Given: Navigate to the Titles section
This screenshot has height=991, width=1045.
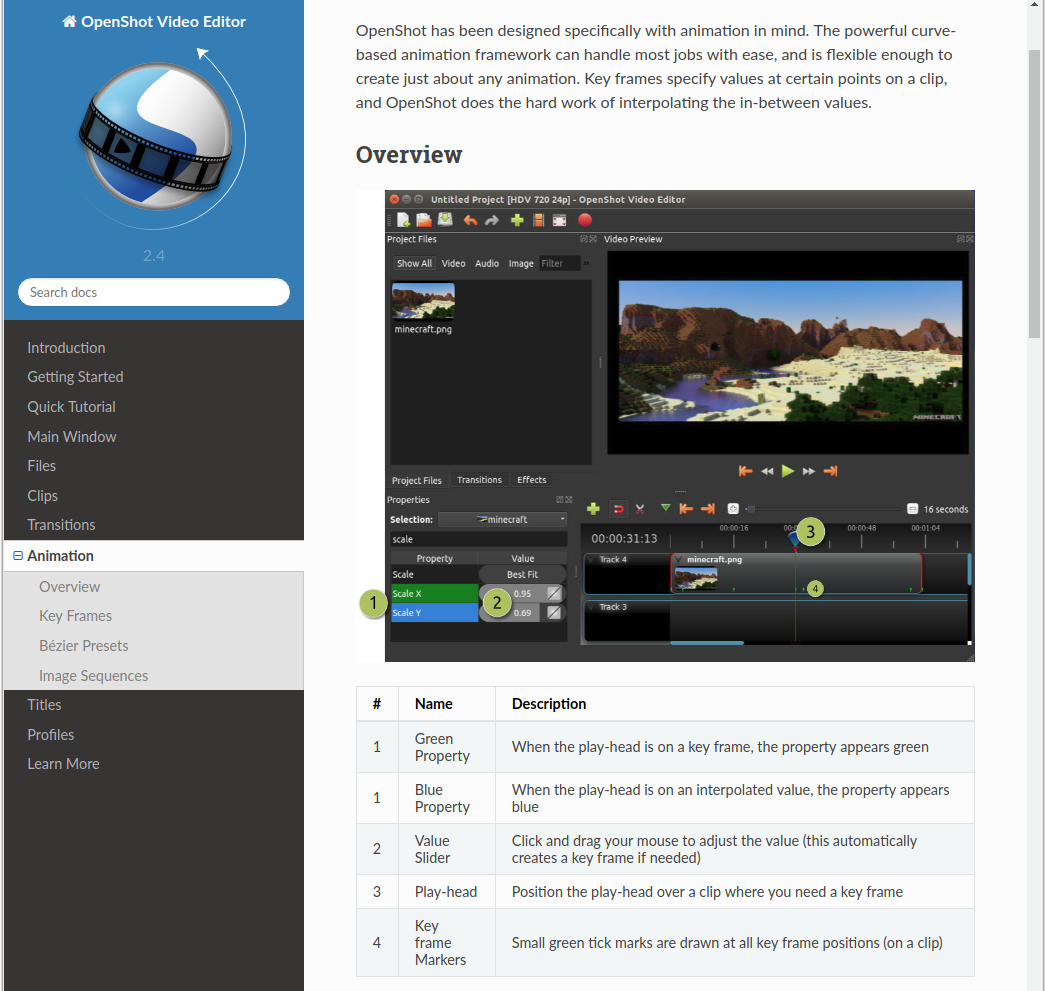Looking at the screenshot, I should pyautogui.click(x=44, y=704).
